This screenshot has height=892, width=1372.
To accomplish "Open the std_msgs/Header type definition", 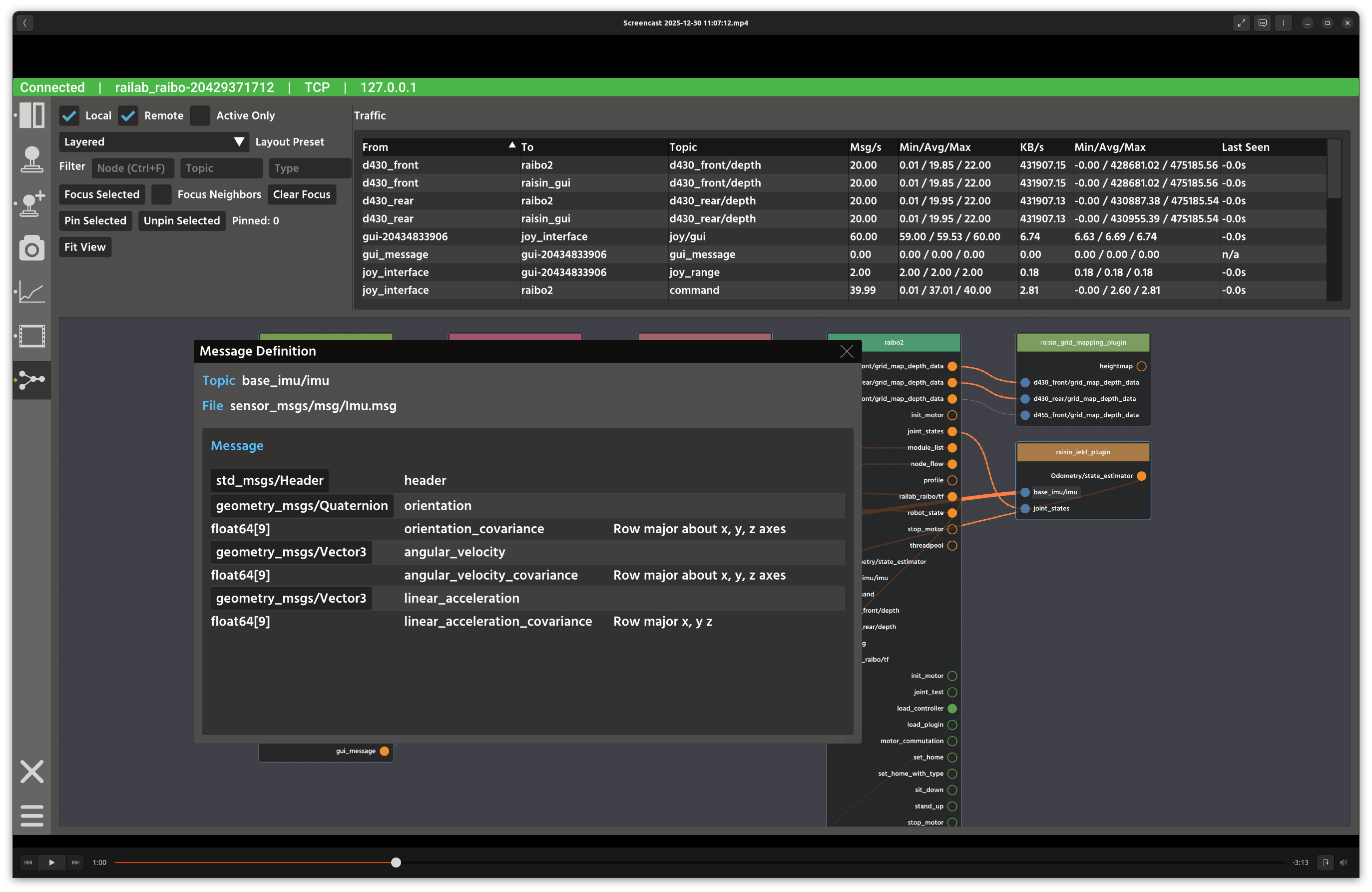I will [x=269, y=480].
